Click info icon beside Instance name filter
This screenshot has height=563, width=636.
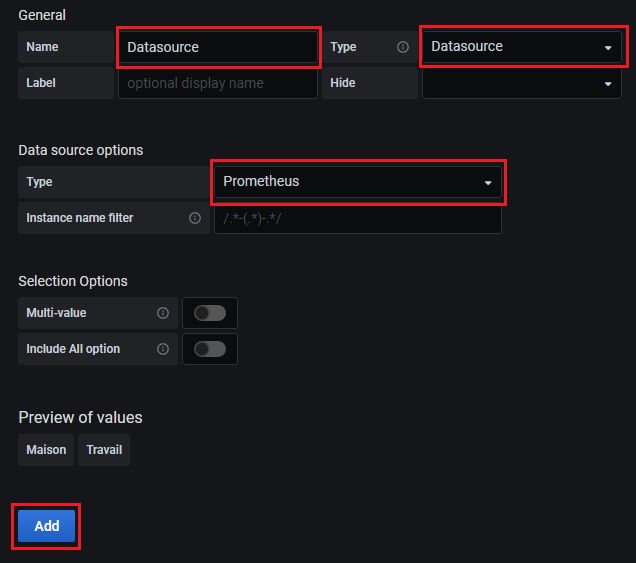click(195, 218)
